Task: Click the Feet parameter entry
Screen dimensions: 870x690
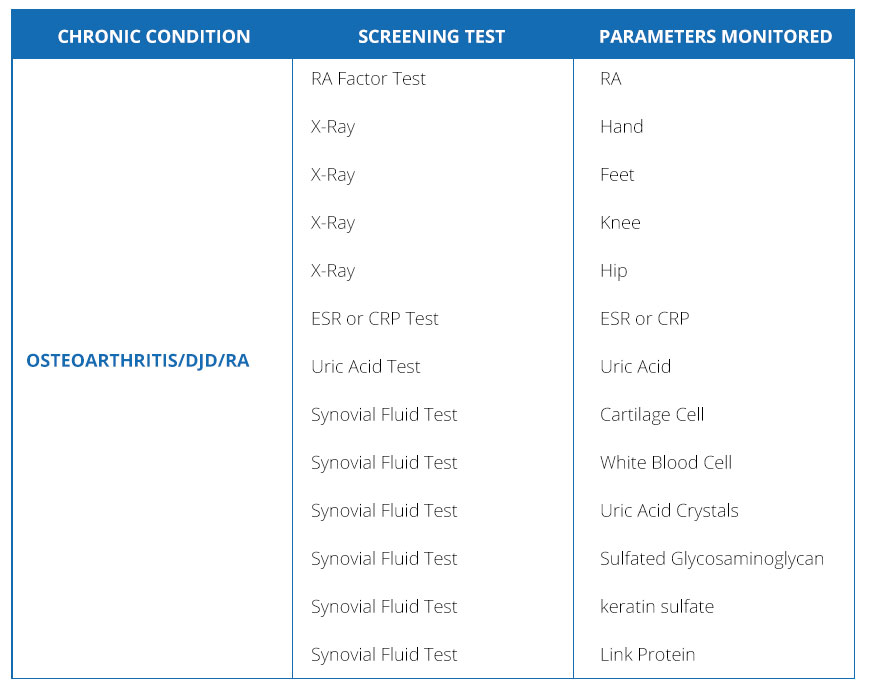Action: [x=617, y=175]
